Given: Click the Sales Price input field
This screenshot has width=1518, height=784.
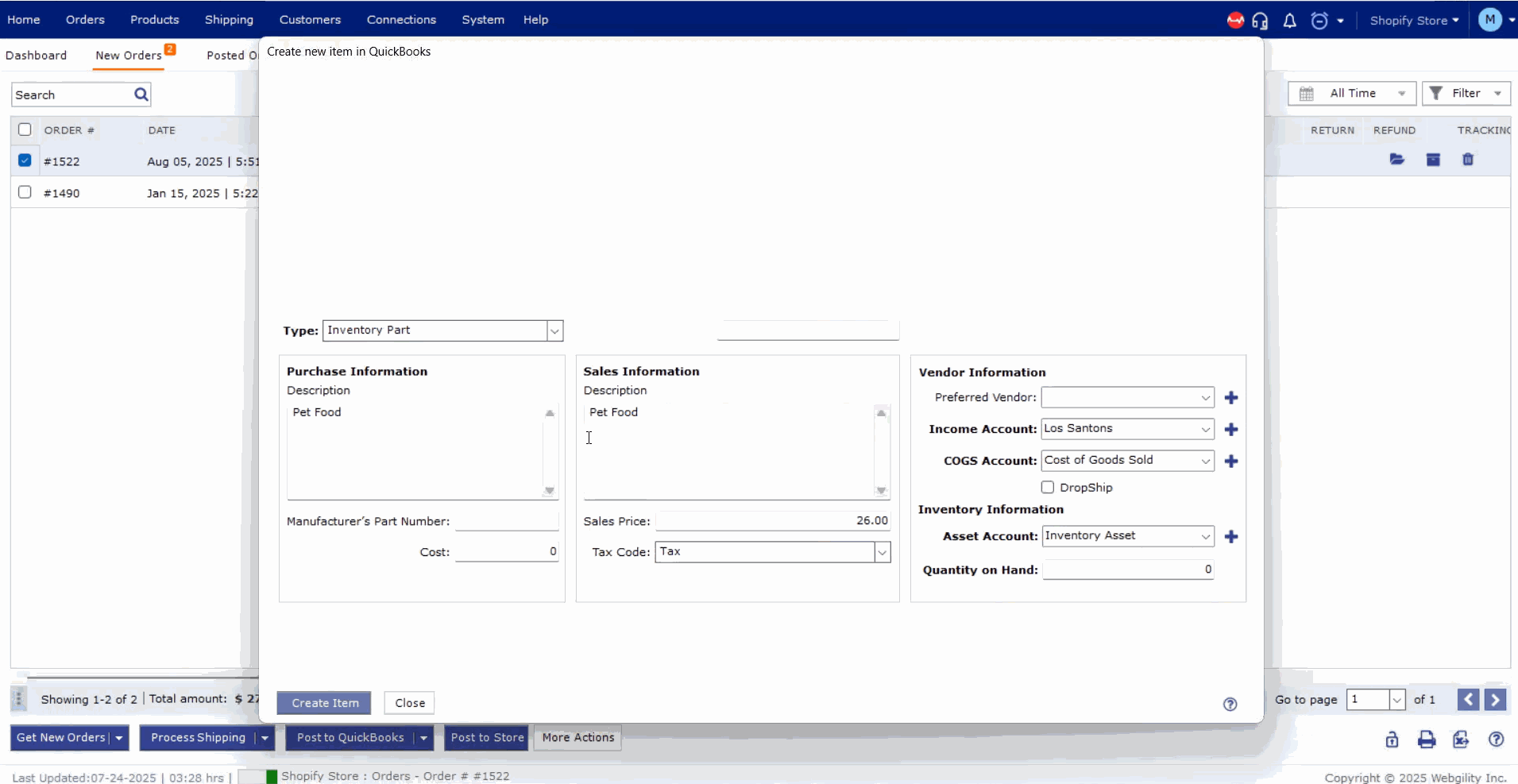Looking at the screenshot, I should pyautogui.click(x=772, y=521).
